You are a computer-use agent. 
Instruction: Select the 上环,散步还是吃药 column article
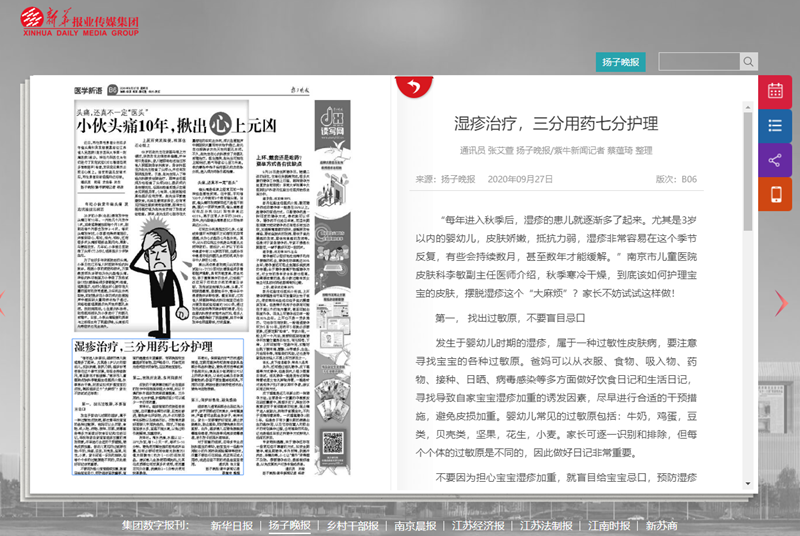tap(282, 315)
